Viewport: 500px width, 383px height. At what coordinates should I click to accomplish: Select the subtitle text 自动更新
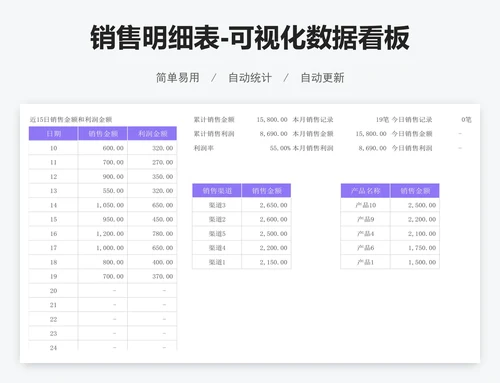coord(322,78)
